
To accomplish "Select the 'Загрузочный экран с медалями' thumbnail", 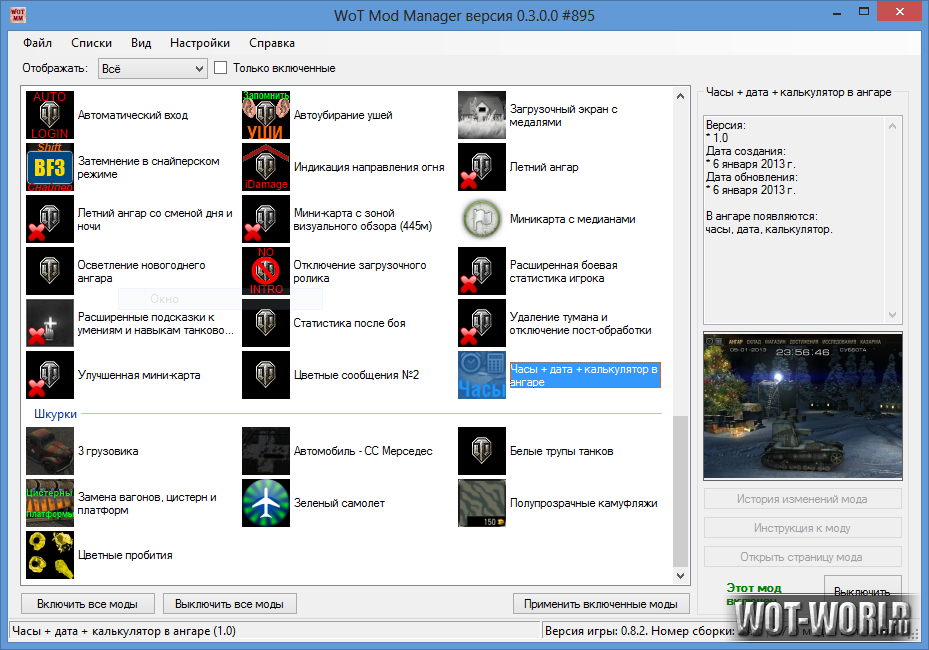I will (x=482, y=115).
